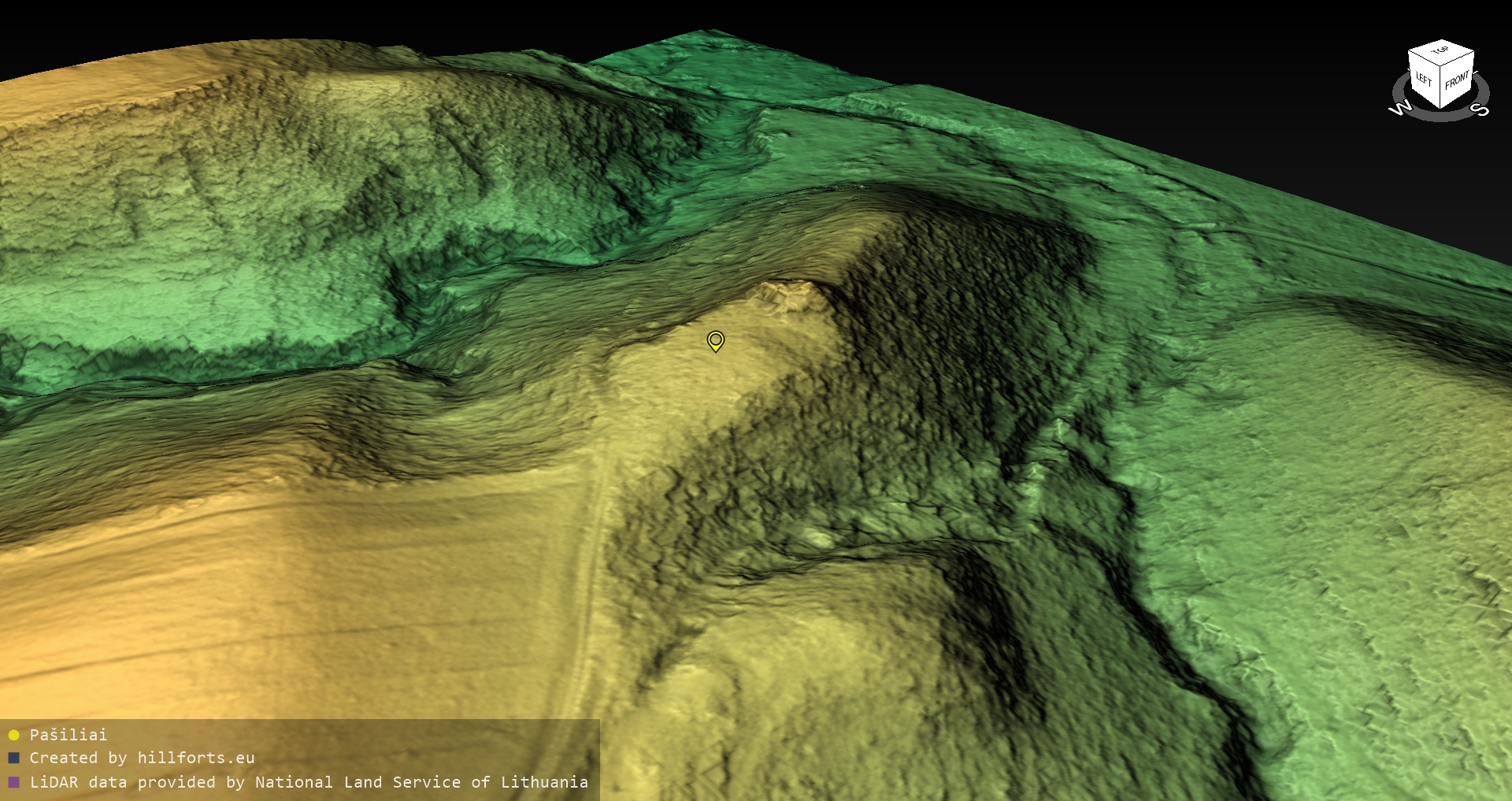Click the cube edge between TOP and LEFT
This screenshot has width=1512, height=801.
(1424, 59)
